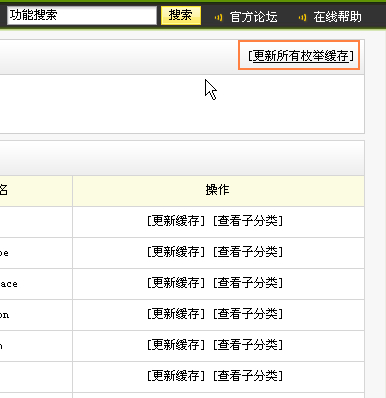
Task: Open 查看子分类 in the first row
Action: pyautogui.click(x=248, y=221)
